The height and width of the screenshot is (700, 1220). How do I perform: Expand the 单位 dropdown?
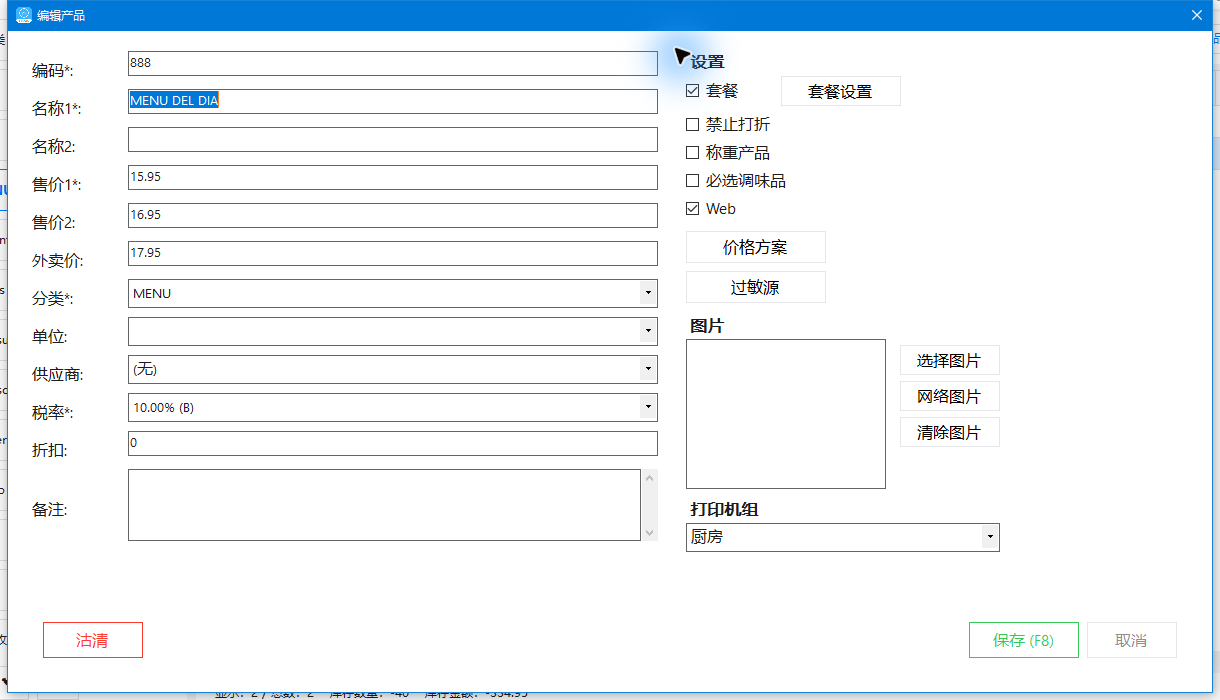click(x=648, y=332)
